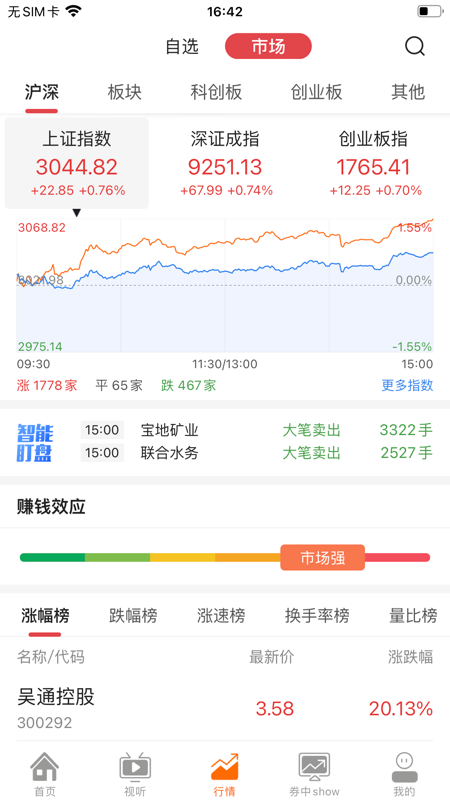
Task: Switch to the 科创板 tab
Action: point(216,92)
